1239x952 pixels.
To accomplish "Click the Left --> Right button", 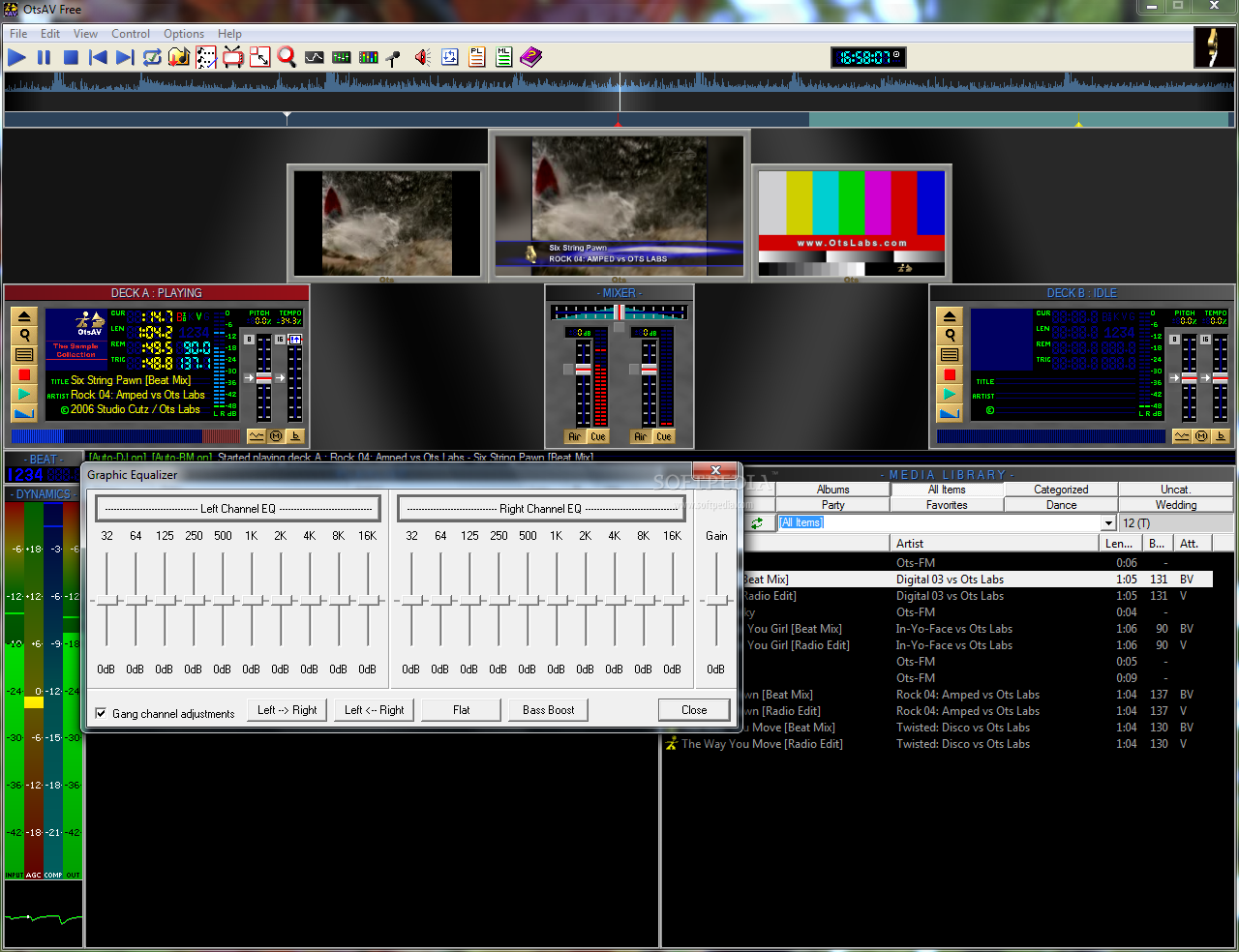I will click(x=287, y=710).
